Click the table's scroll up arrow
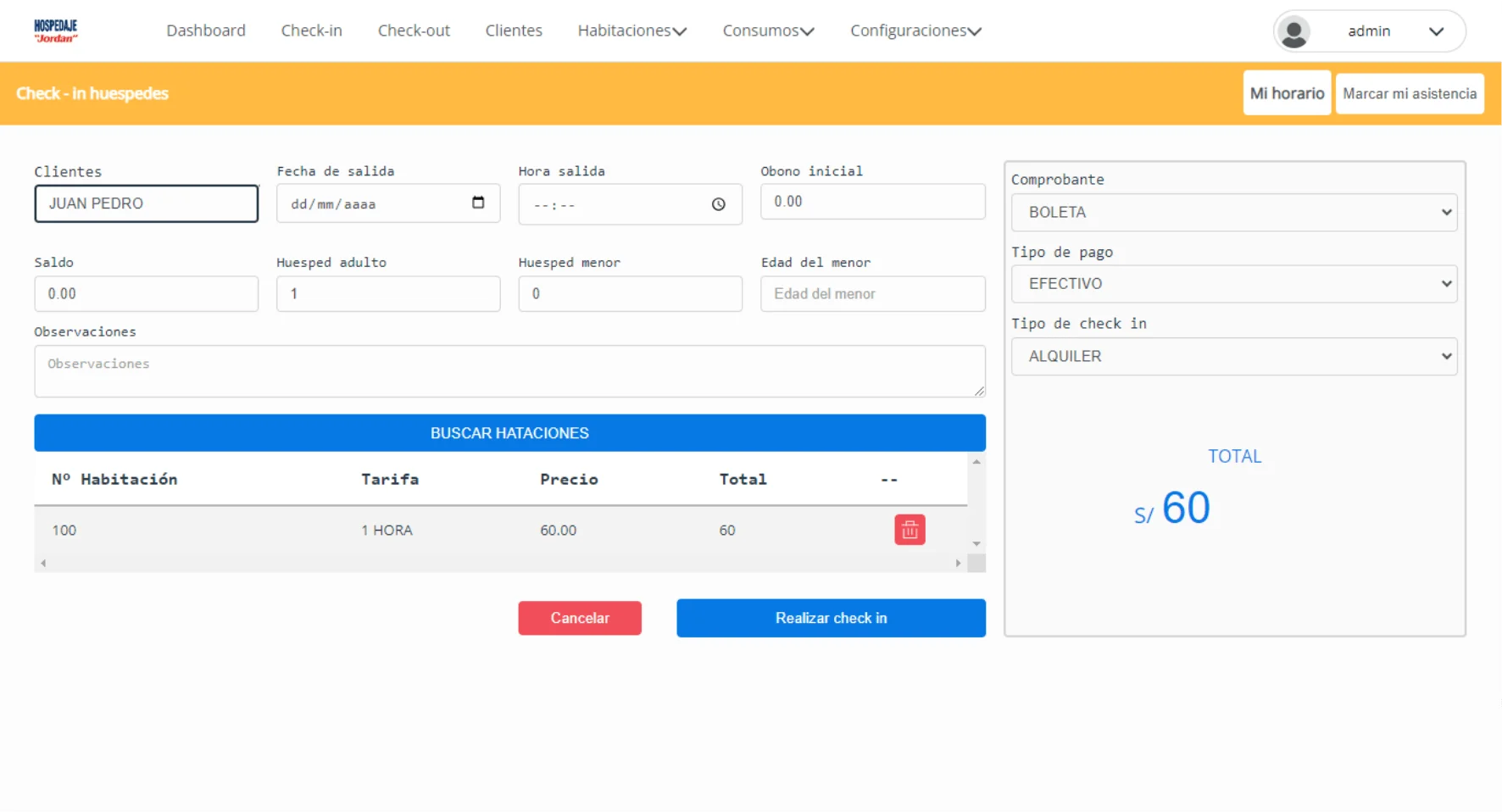 [976, 462]
